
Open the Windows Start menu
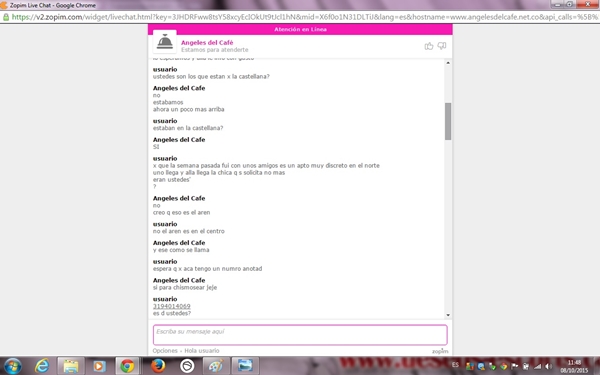coord(12,366)
